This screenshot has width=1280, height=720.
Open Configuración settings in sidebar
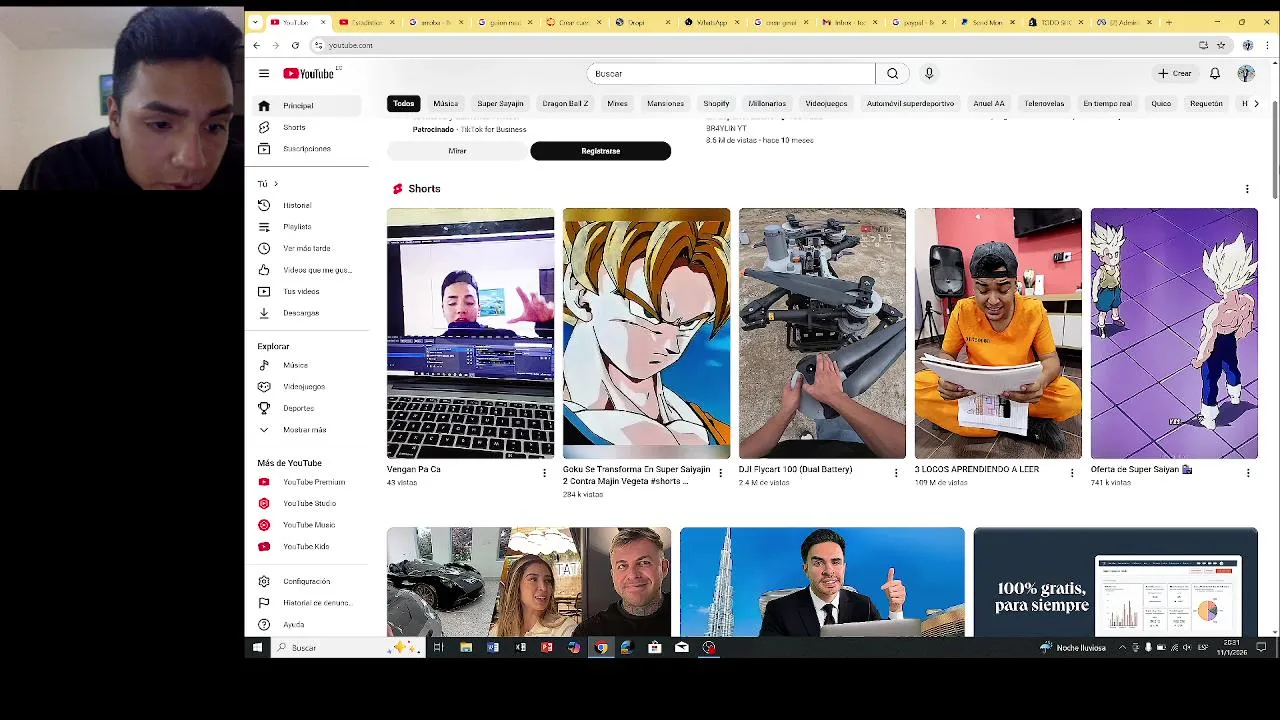[x=305, y=581]
